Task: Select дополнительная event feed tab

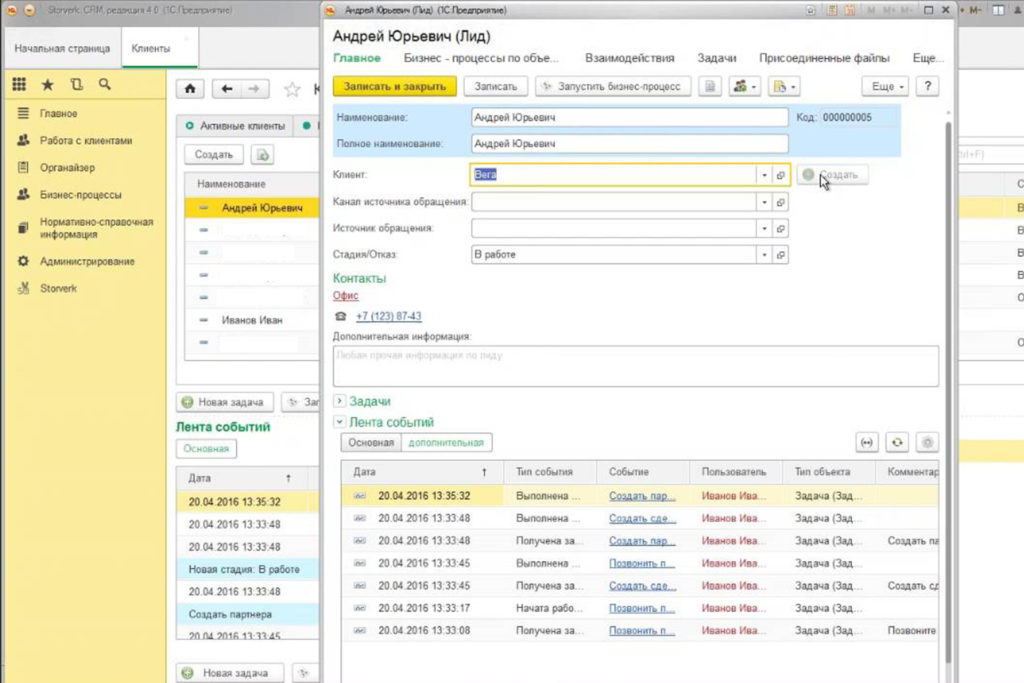Action: pyautogui.click(x=446, y=443)
